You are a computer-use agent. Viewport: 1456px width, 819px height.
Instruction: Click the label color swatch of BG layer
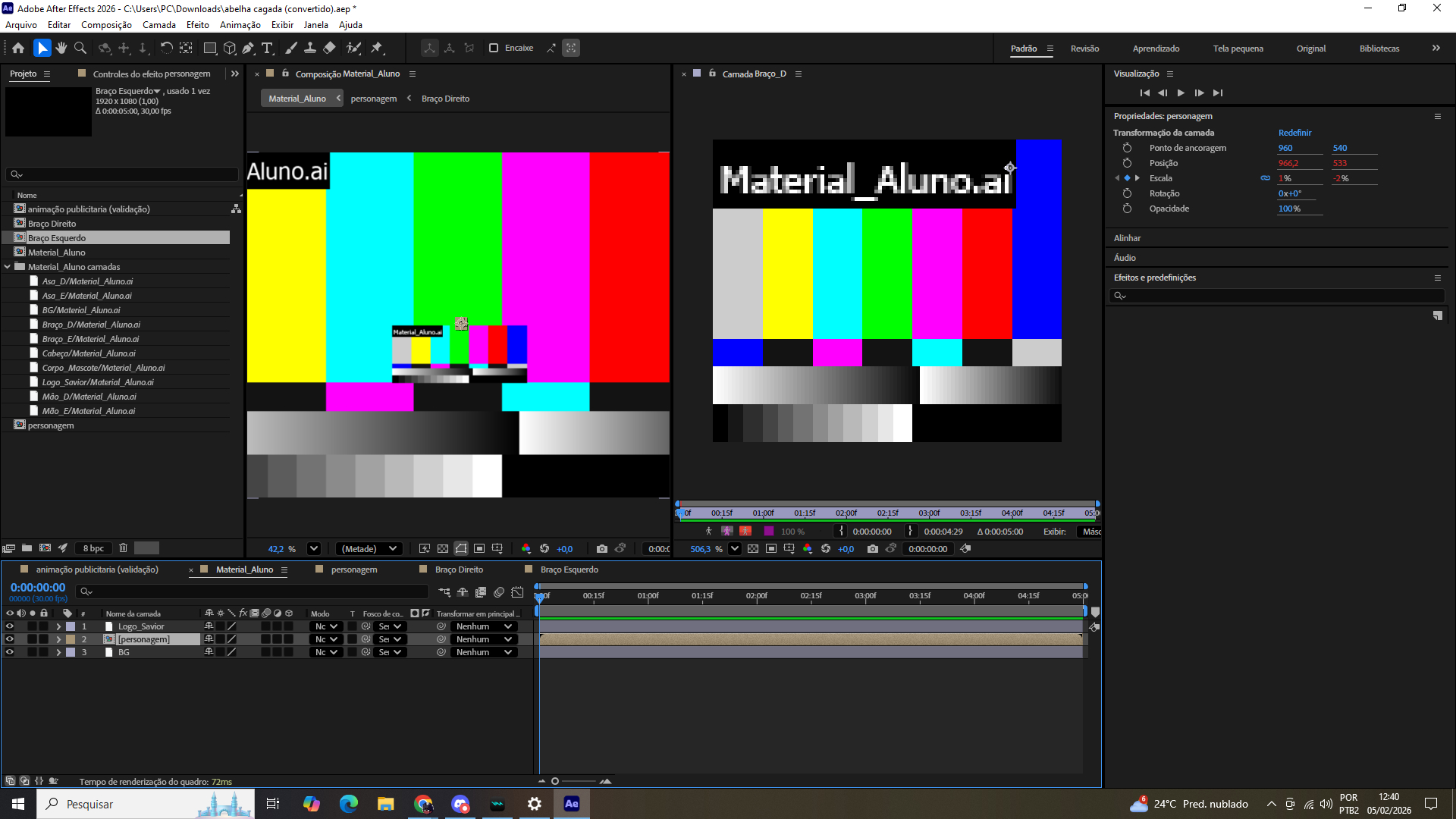tap(71, 652)
